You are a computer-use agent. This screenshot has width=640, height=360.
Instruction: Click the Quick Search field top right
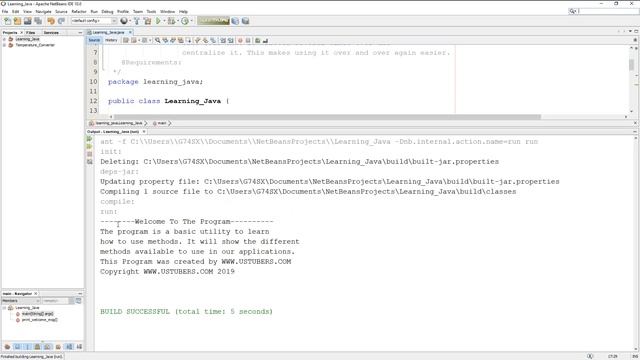pyautogui.click(x=603, y=11)
